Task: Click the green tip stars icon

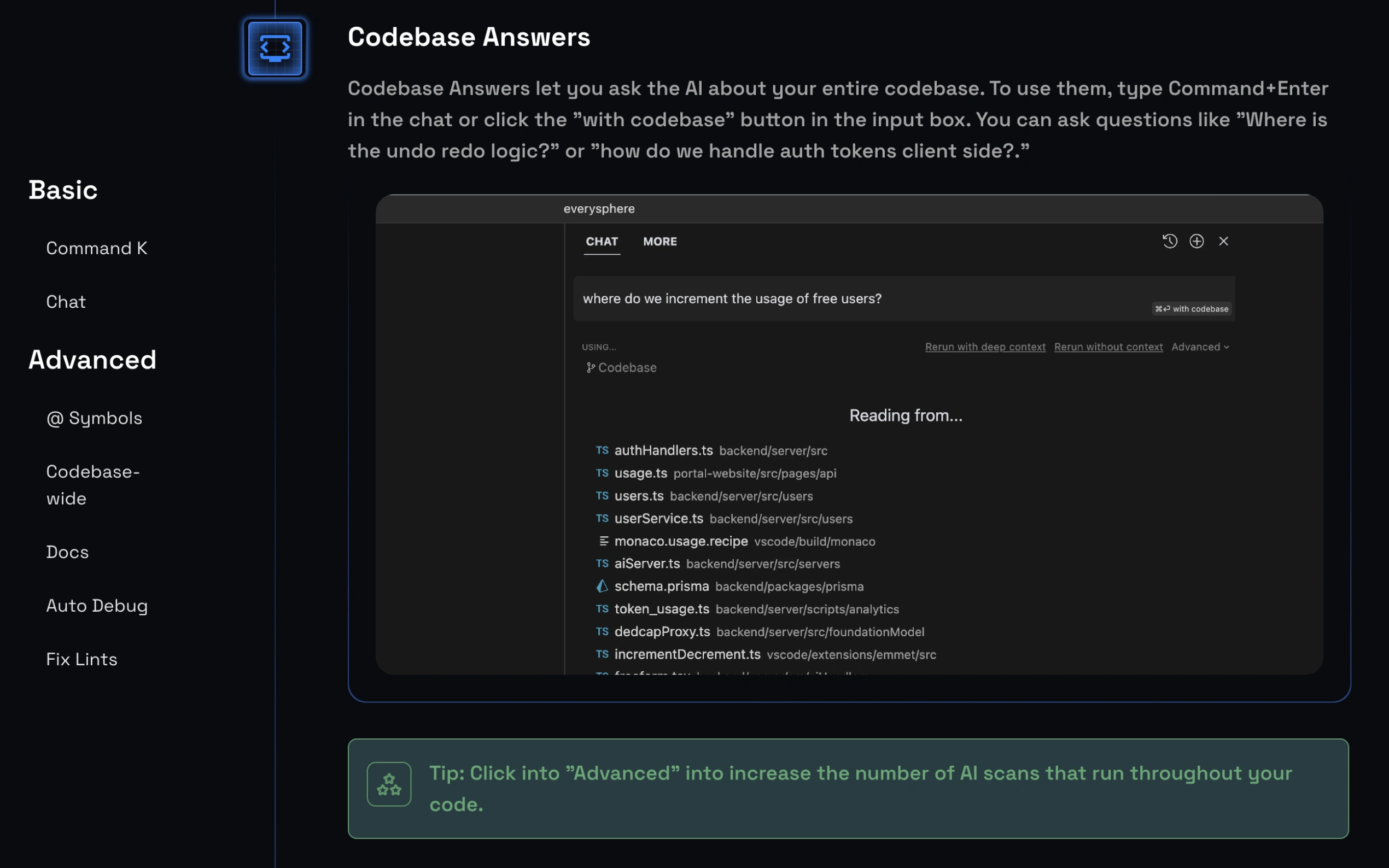Action: [389, 784]
